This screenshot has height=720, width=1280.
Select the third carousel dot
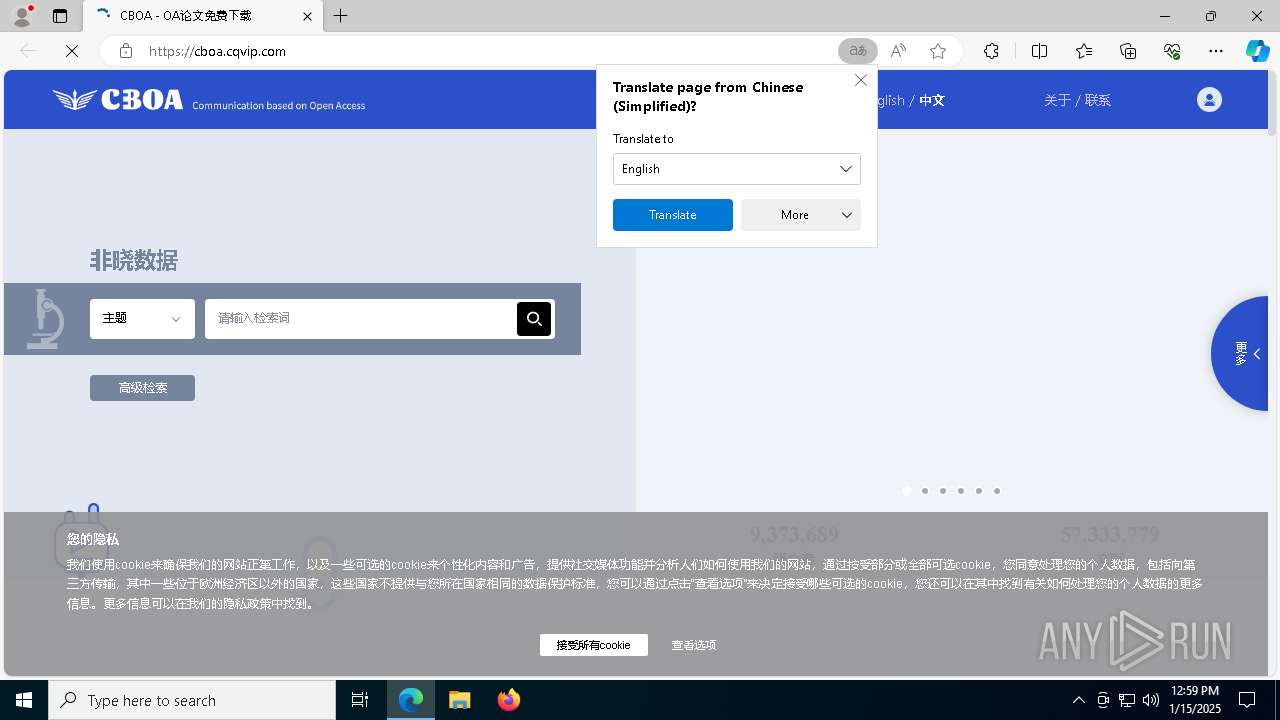[x=943, y=491]
